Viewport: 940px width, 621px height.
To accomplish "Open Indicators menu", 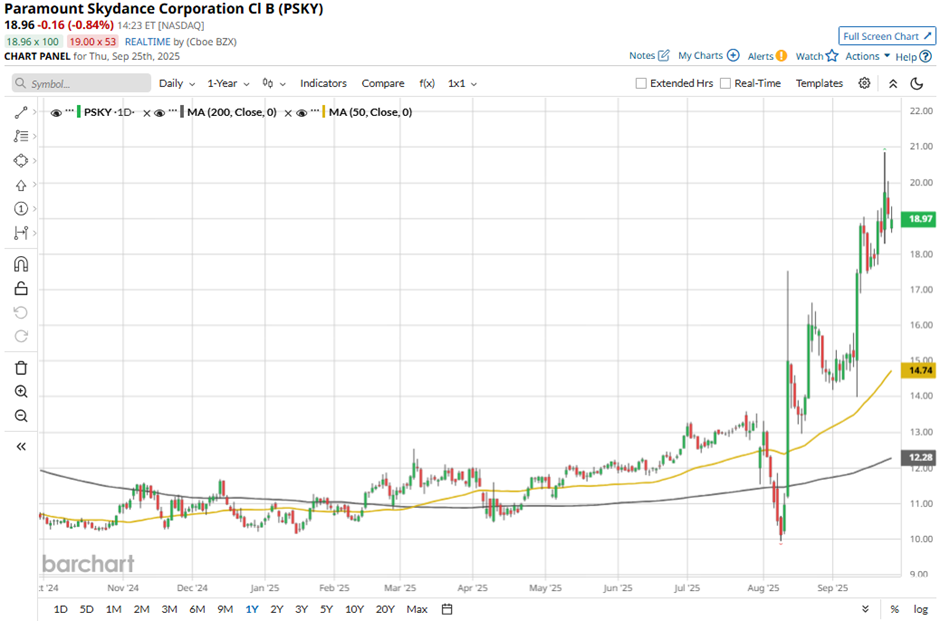I will (x=323, y=83).
